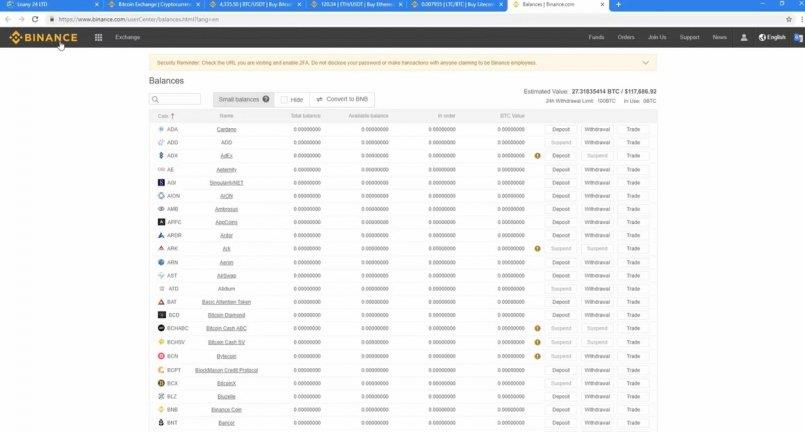Click Deposit for BAT
Viewport: 805px width, 432px height.
(561, 302)
